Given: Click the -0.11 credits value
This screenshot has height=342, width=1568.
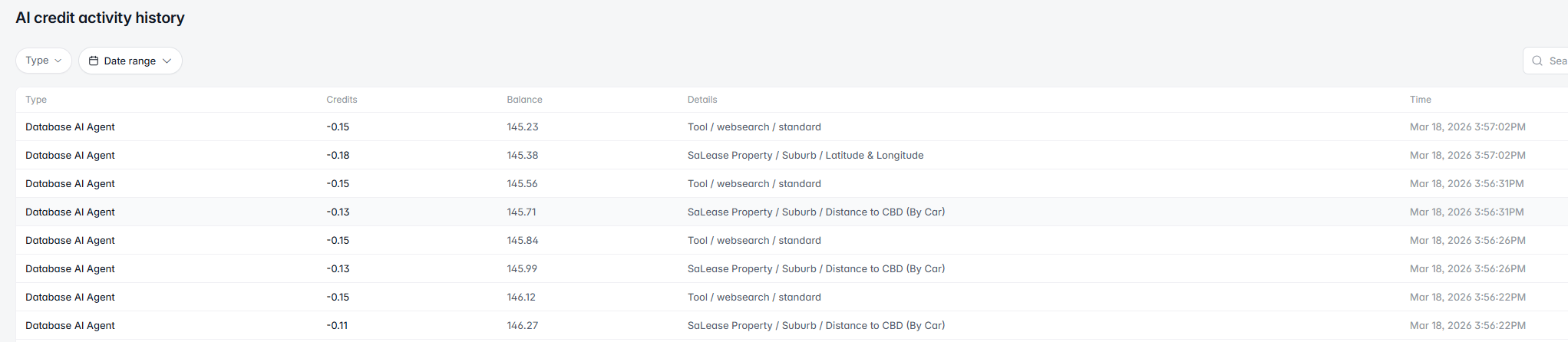Looking at the screenshot, I should 337,326.
